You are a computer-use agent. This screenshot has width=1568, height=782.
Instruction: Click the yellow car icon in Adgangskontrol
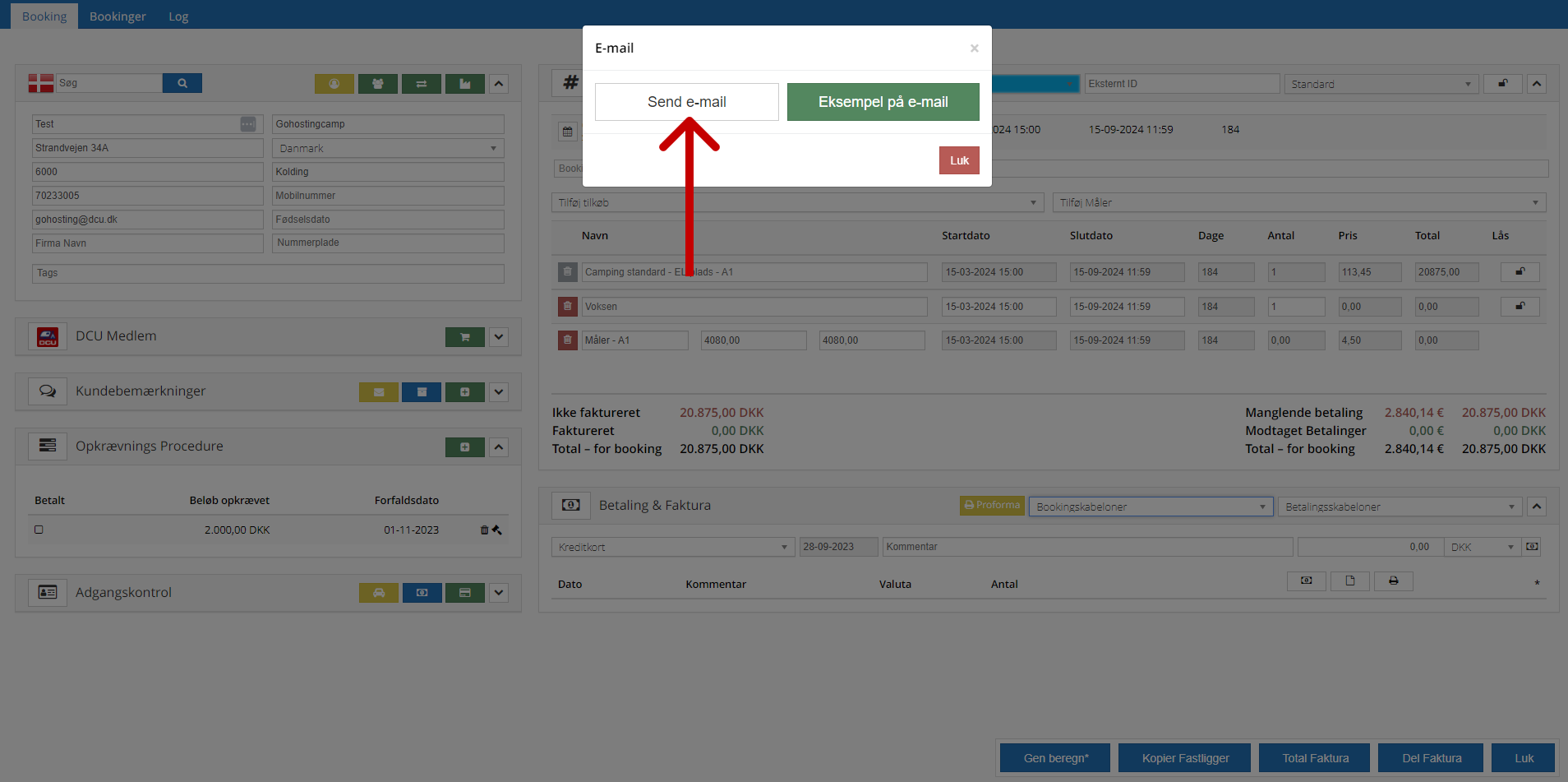(x=378, y=593)
